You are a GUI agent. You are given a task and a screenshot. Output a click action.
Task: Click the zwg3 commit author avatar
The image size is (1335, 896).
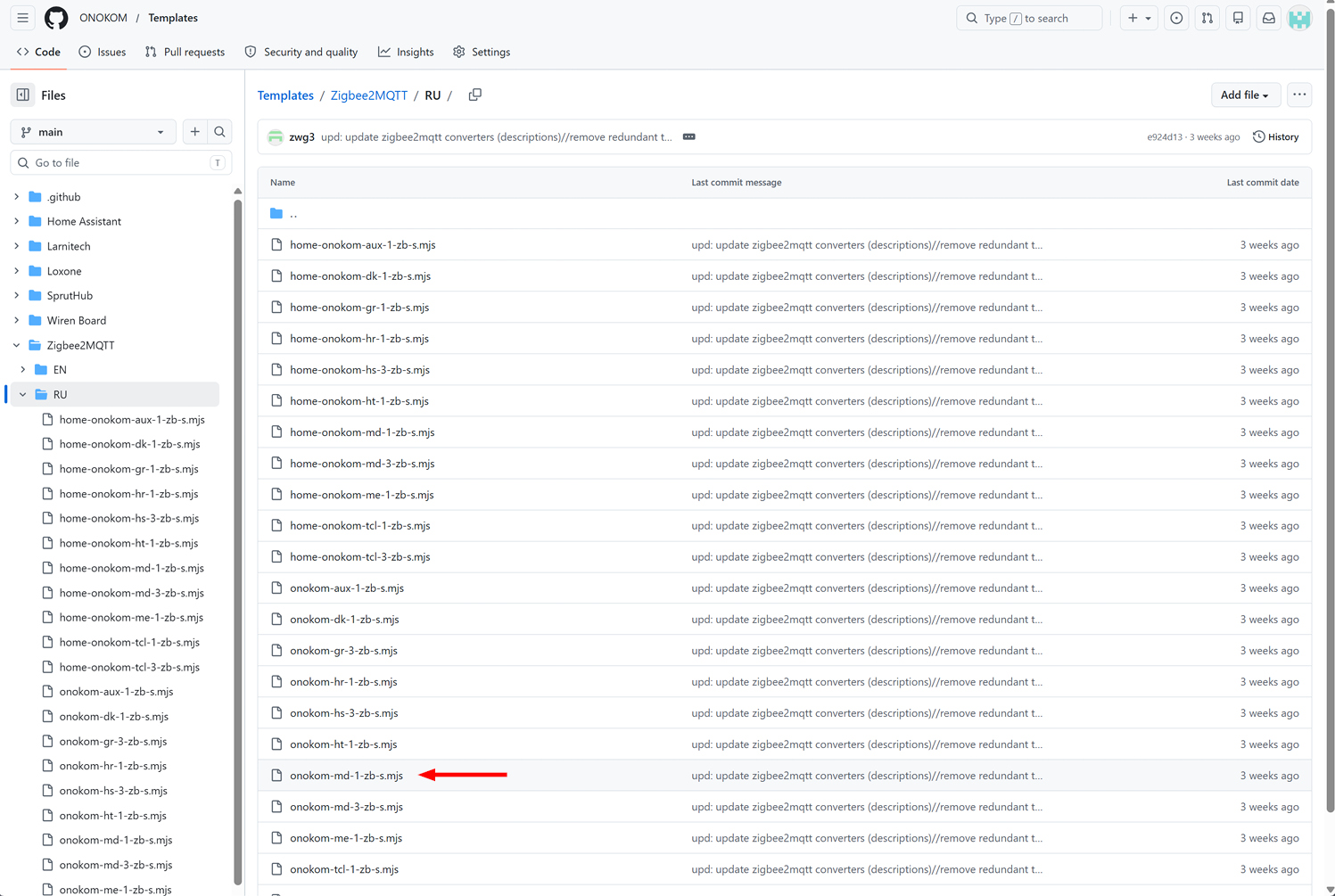click(x=276, y=137)
